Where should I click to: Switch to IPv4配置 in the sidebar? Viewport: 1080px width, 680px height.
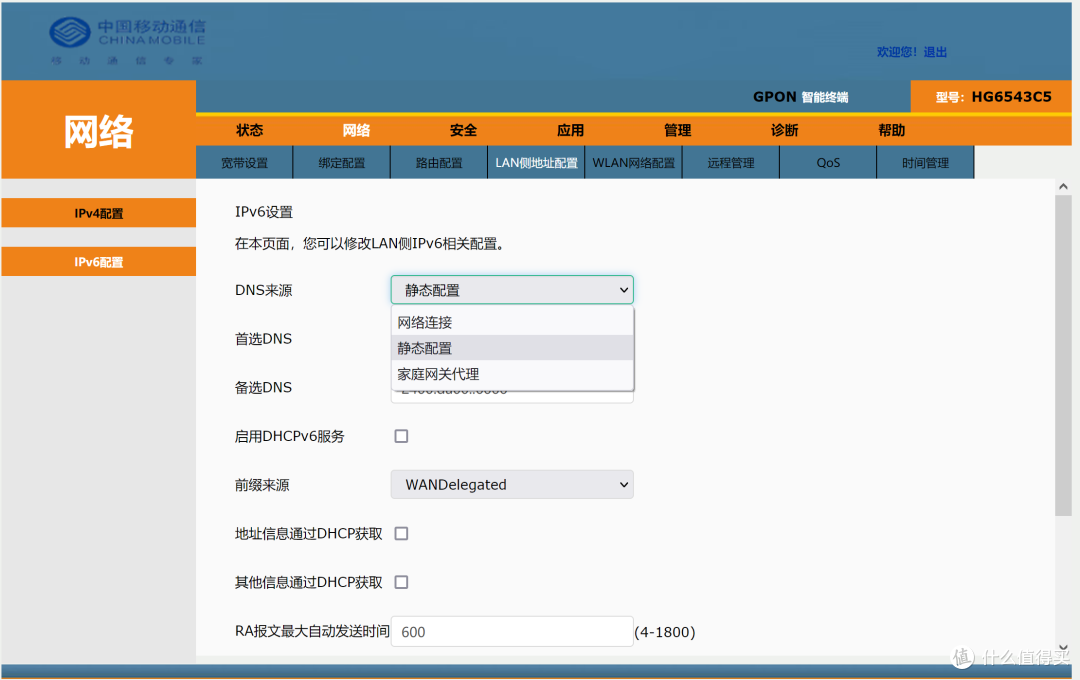pos(97,213)
